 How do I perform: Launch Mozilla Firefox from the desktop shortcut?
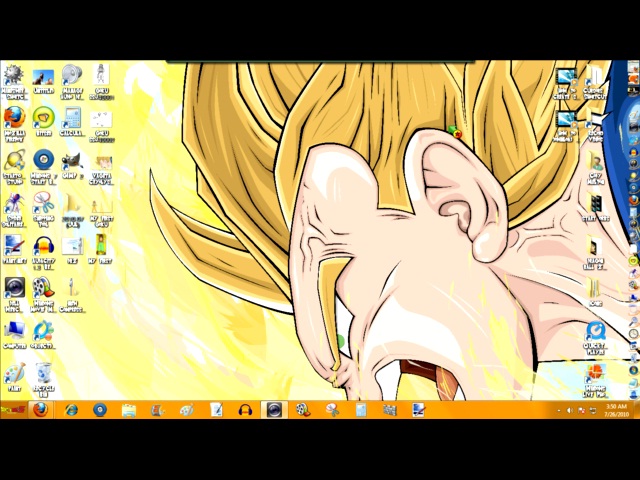click(14, 124)
